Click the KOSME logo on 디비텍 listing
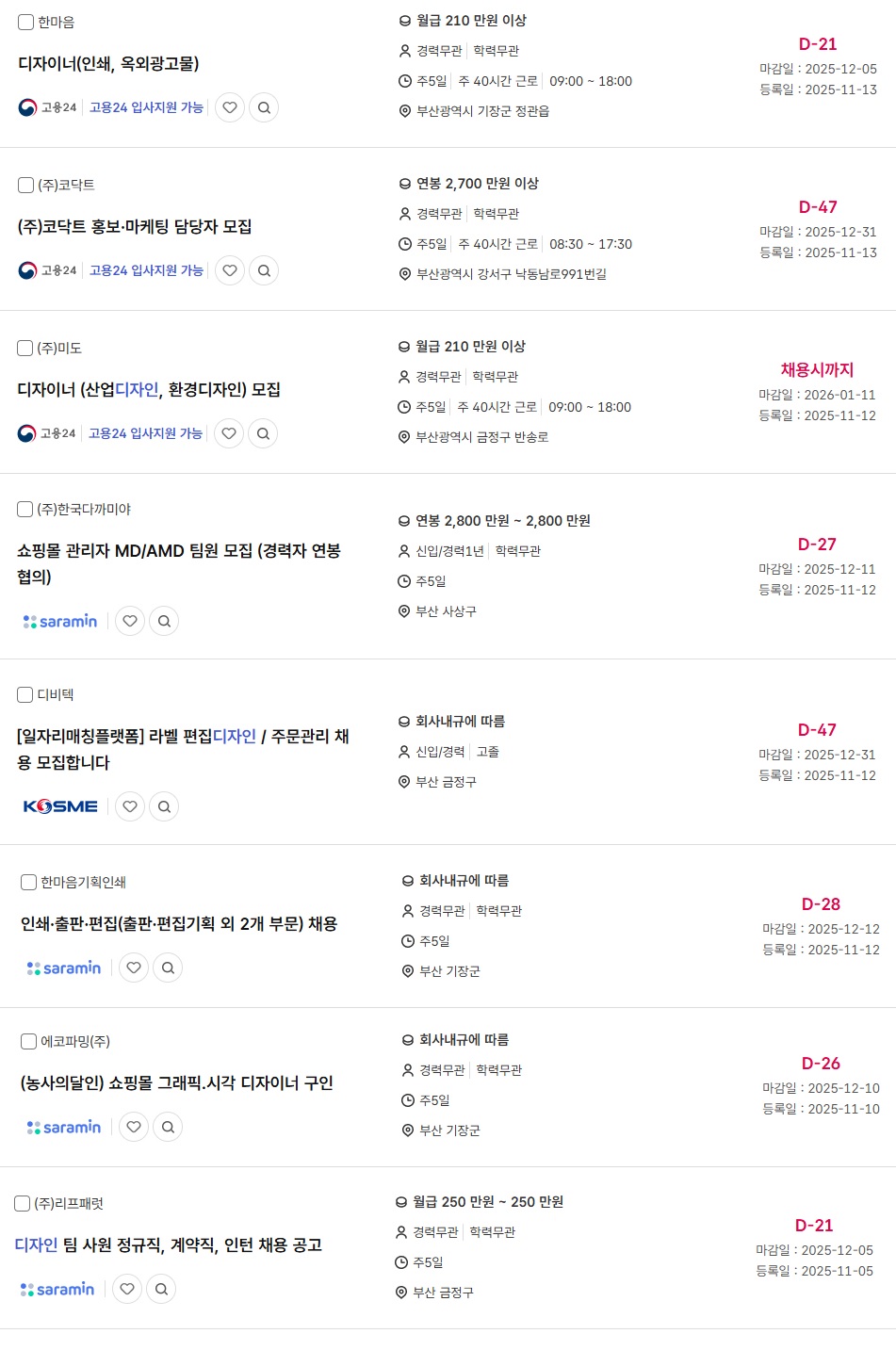This screenshot has height=1350, width=896. coord(60,806)
